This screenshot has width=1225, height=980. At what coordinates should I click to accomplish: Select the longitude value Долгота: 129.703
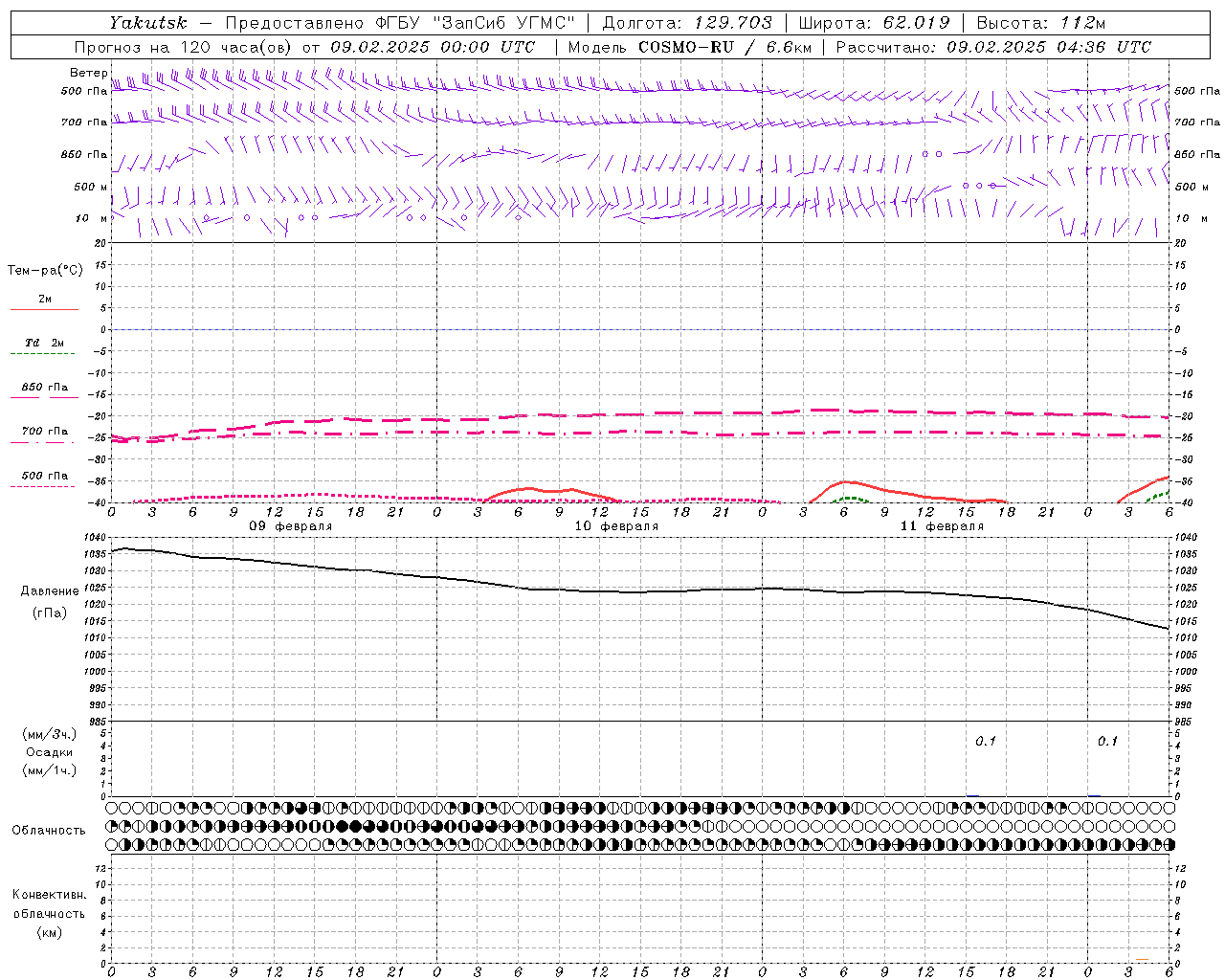[686, 23]
